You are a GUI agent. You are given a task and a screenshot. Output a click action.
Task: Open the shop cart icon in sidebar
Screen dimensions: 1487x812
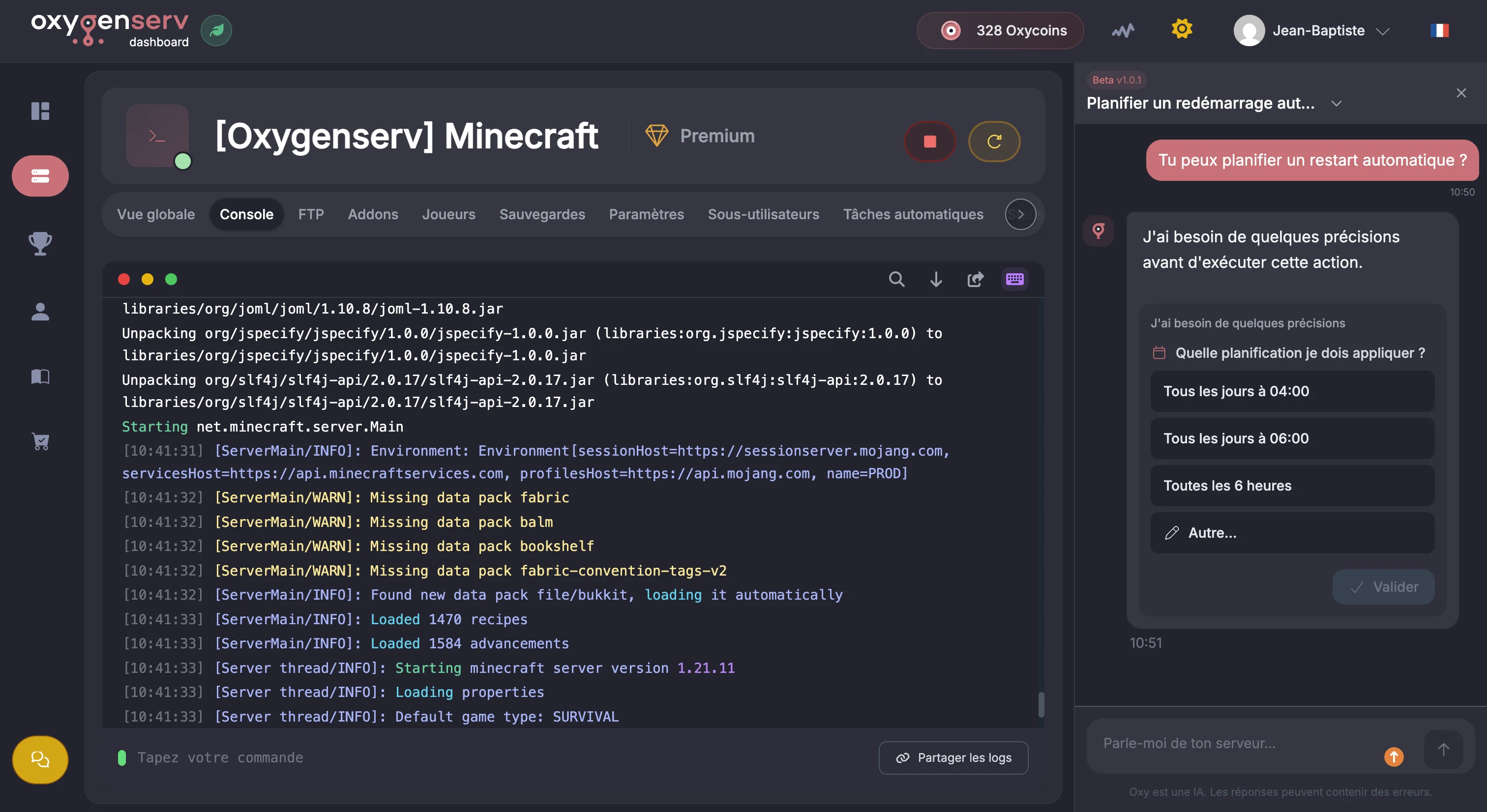pyautogui.click(x=40, y=441)
